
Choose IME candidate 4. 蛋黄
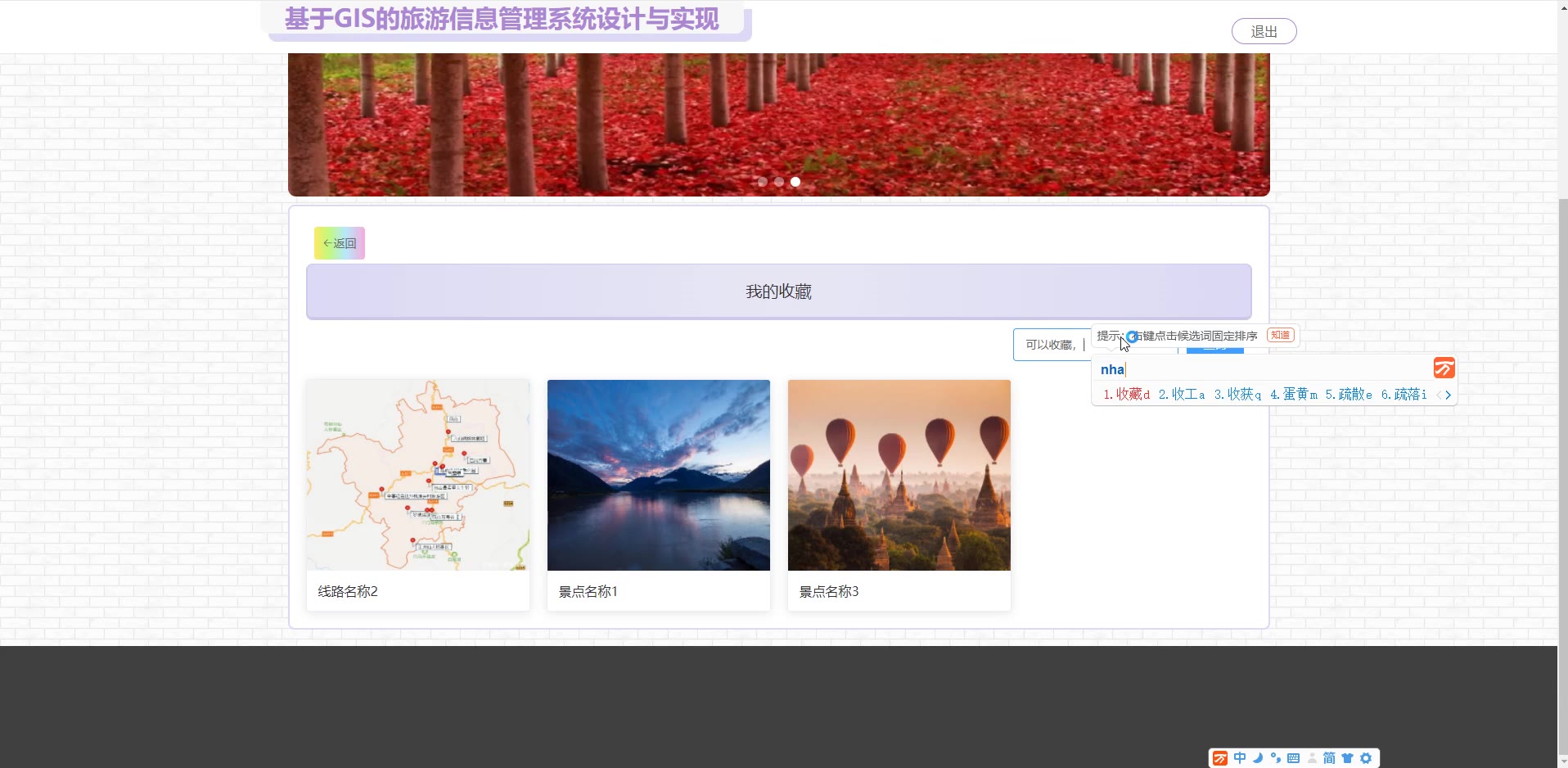(1294, 395)
